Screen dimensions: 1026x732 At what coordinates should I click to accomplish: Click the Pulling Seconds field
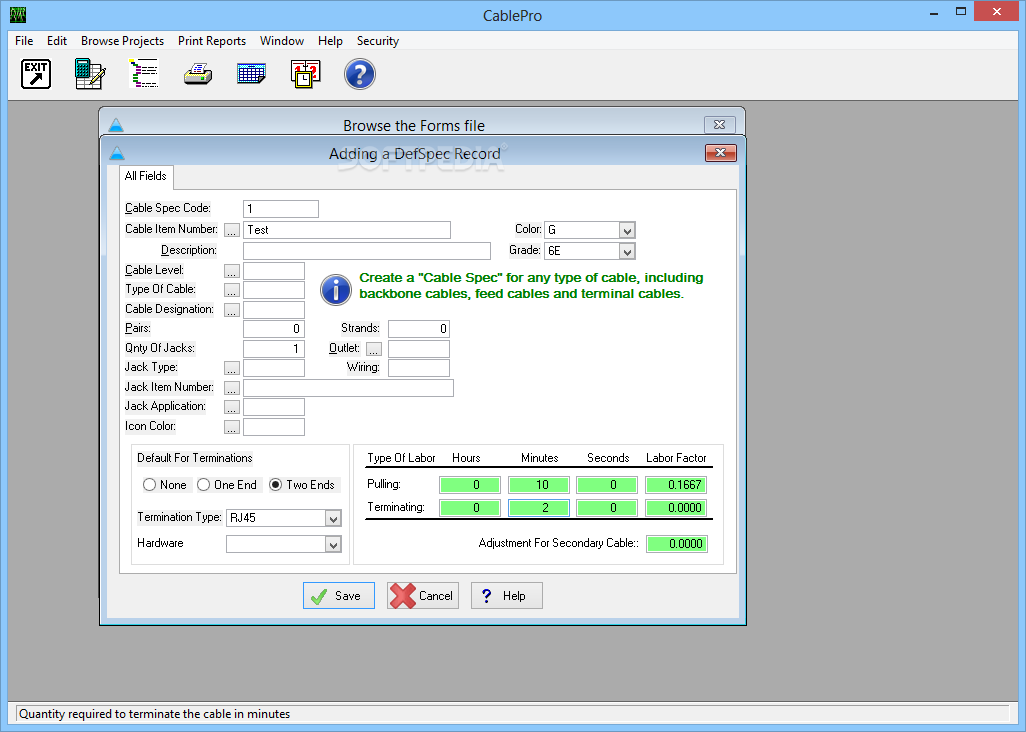pos(607,485)
